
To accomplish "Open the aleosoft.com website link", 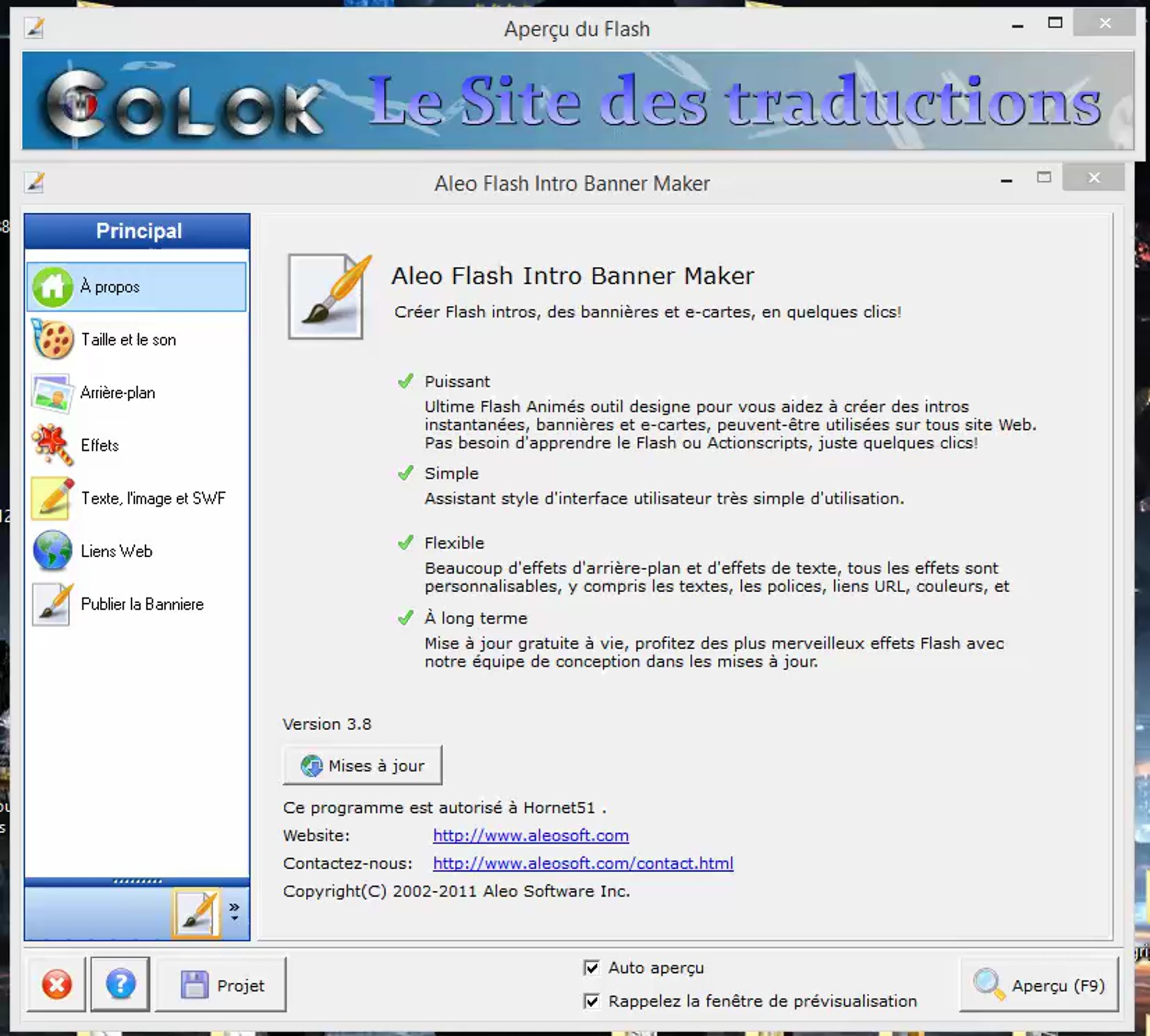I will 530,835.
